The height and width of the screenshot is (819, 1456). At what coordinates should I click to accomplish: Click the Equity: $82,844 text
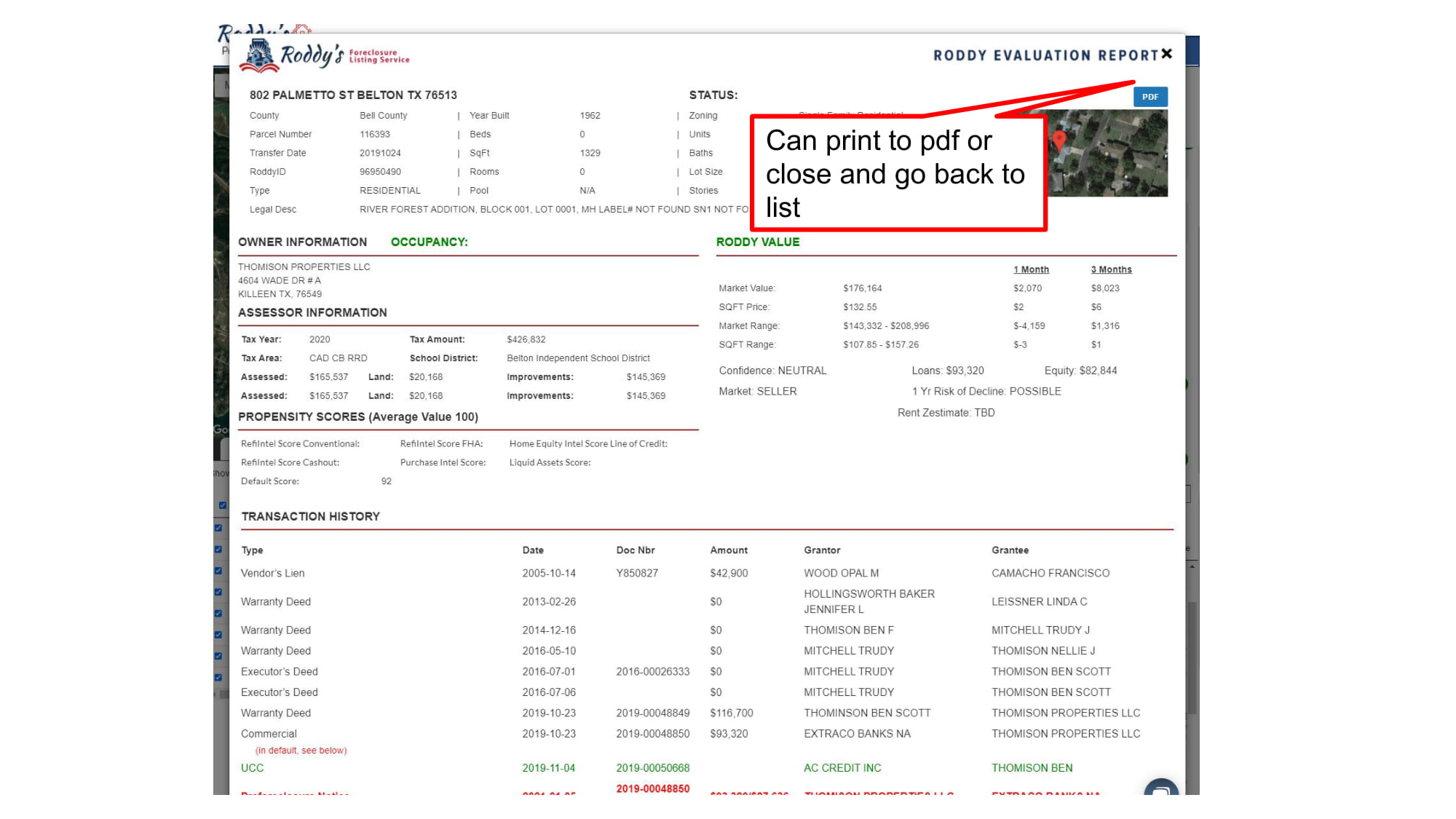[1080, 371]
